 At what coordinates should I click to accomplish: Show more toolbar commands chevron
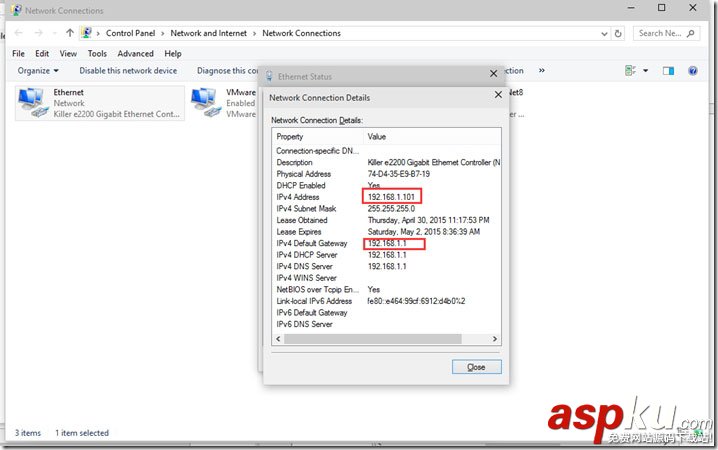[542, 70]
